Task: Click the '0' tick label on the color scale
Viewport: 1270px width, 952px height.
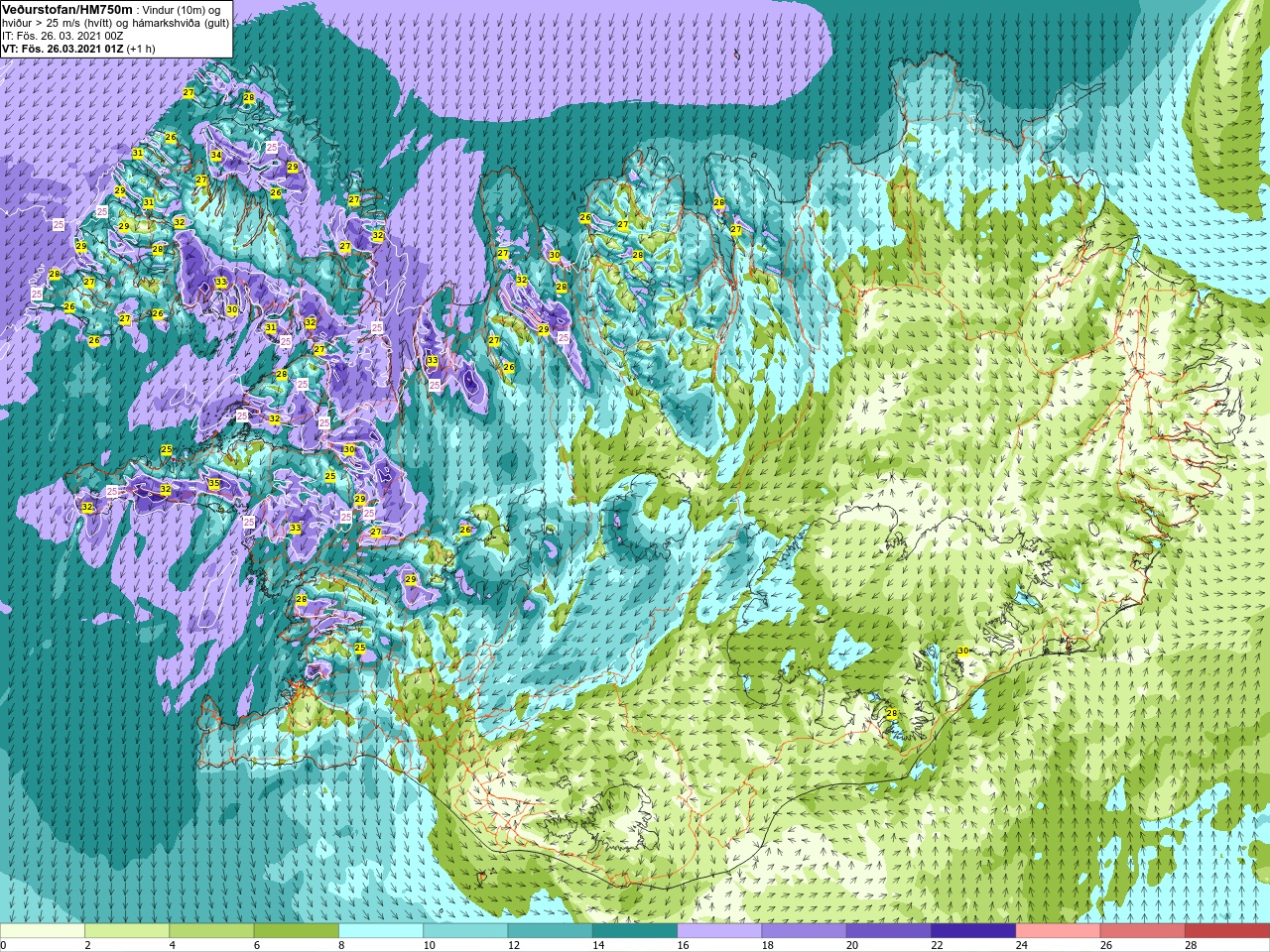Action: pos(4,945)
